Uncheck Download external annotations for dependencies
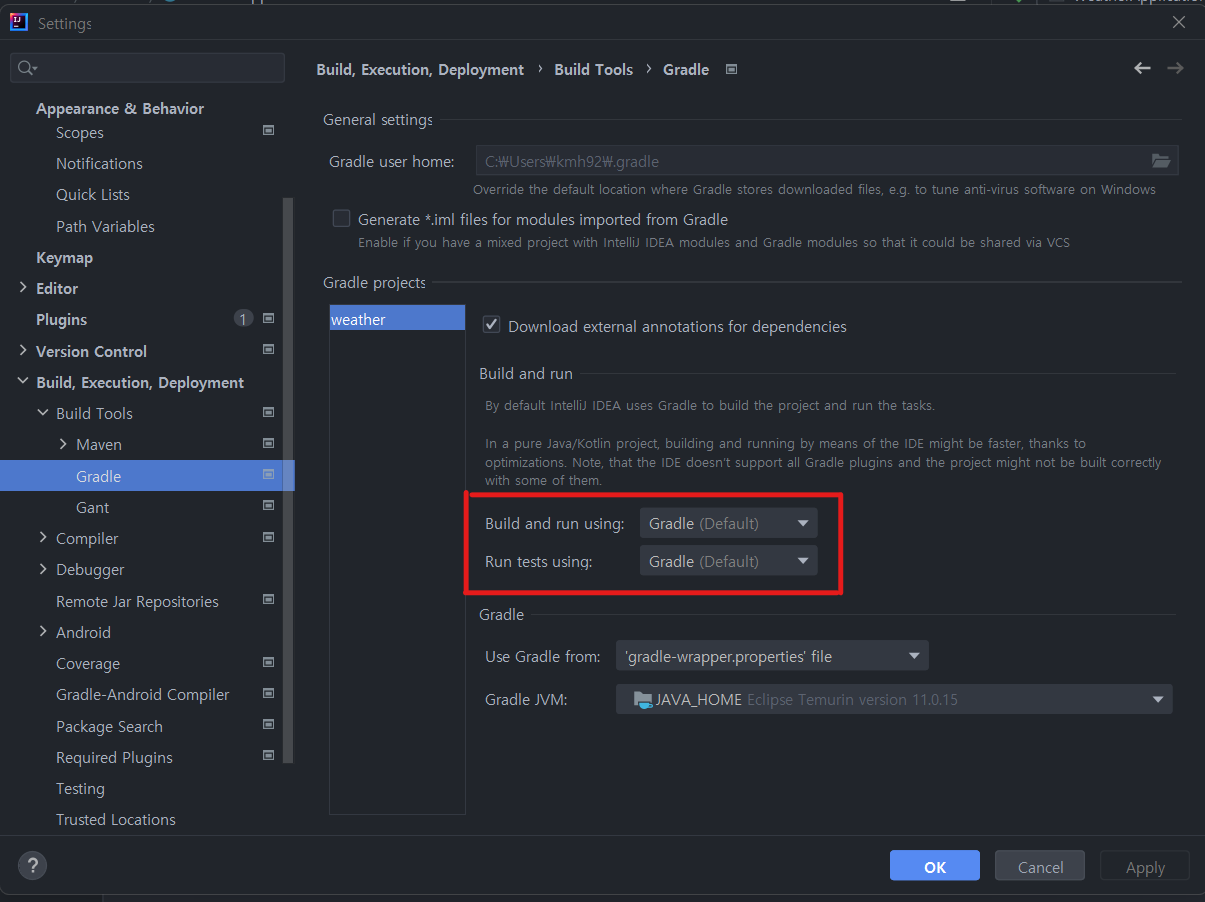 tap(491, 324)
